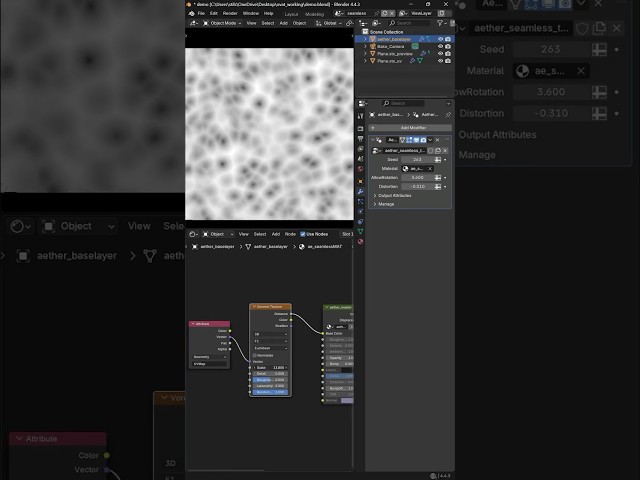Open the viewport View menu
The width and height of the screenshot is (640, 480).
point(251,23)
